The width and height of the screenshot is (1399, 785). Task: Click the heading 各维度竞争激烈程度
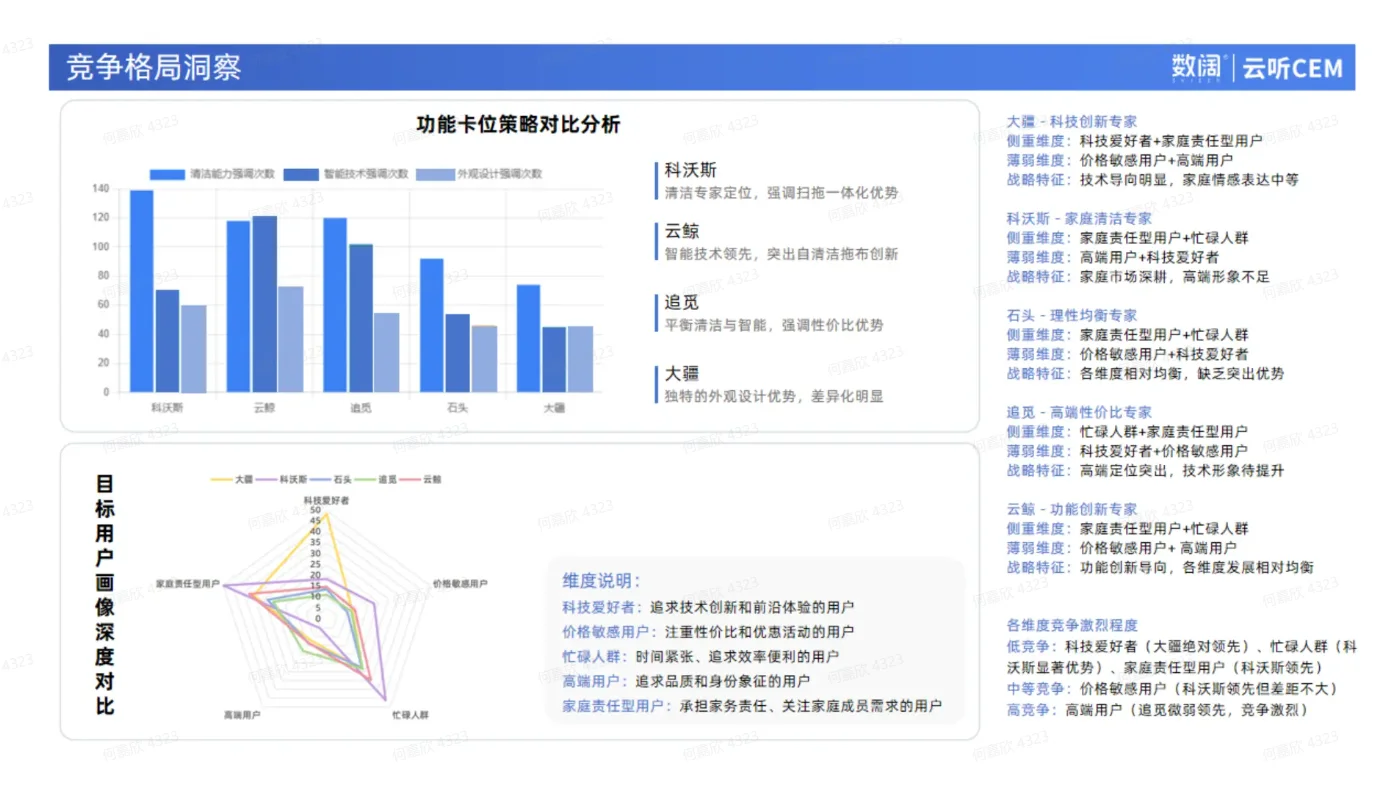click(x=1071, y=625)
